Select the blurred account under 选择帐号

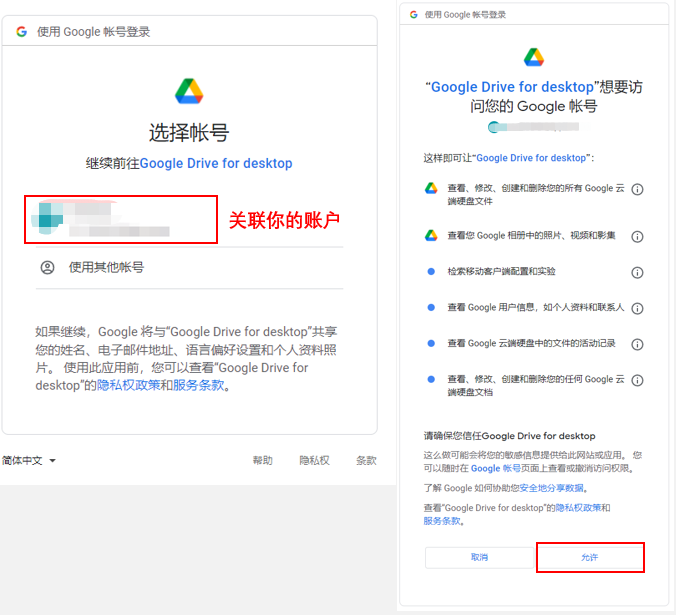(x=121, y=219)
